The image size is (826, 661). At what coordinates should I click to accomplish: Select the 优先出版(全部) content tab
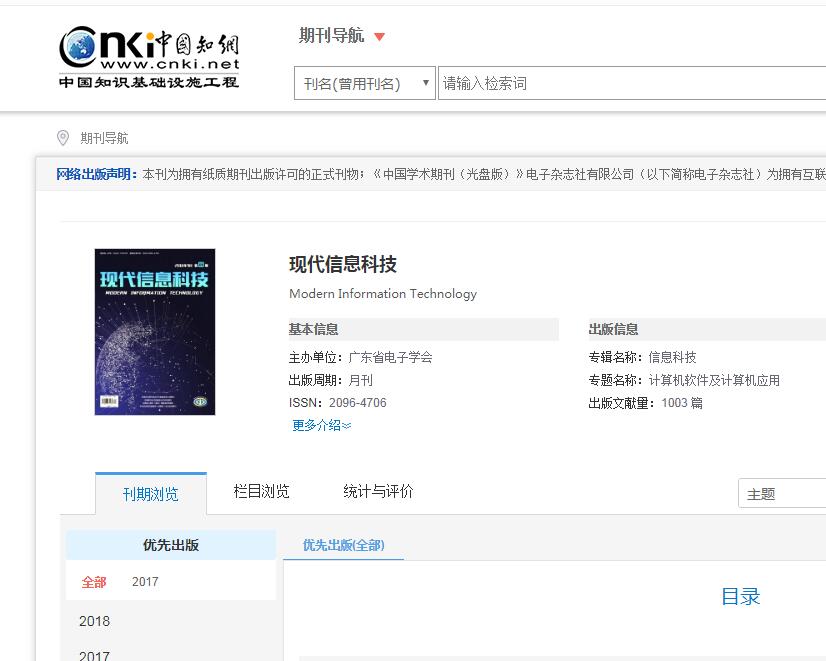point(343,545)
